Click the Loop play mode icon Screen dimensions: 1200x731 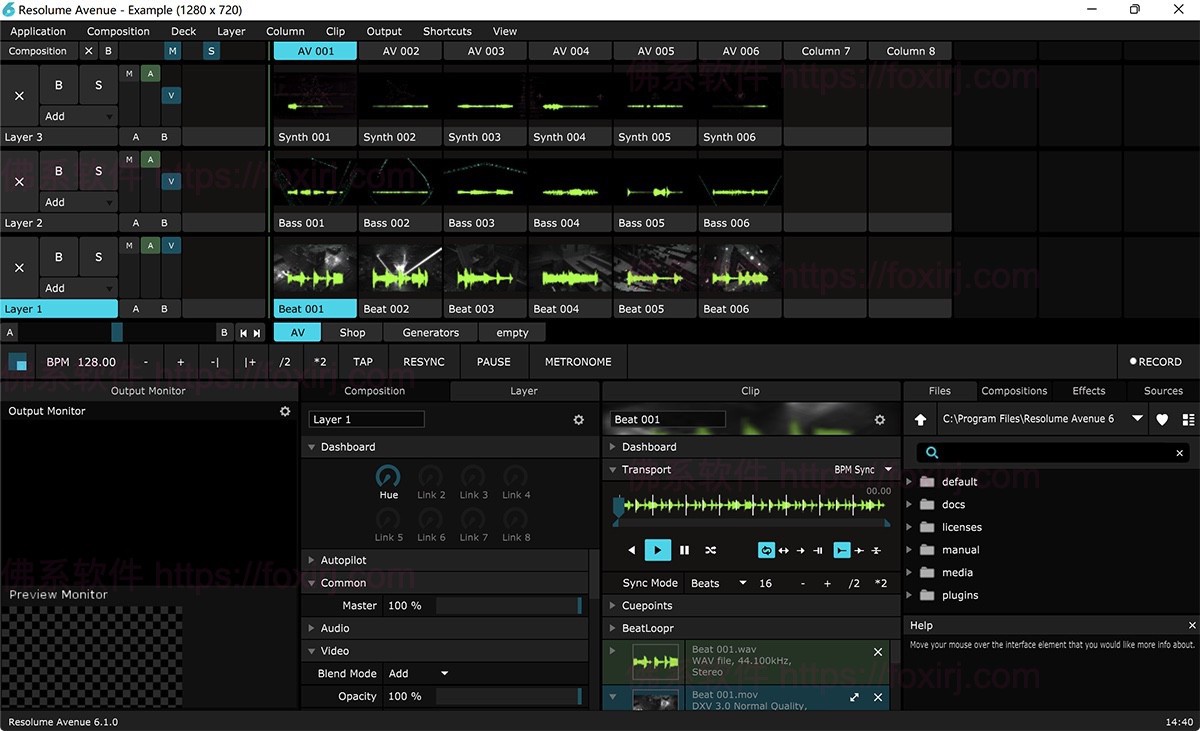point(767,550)
